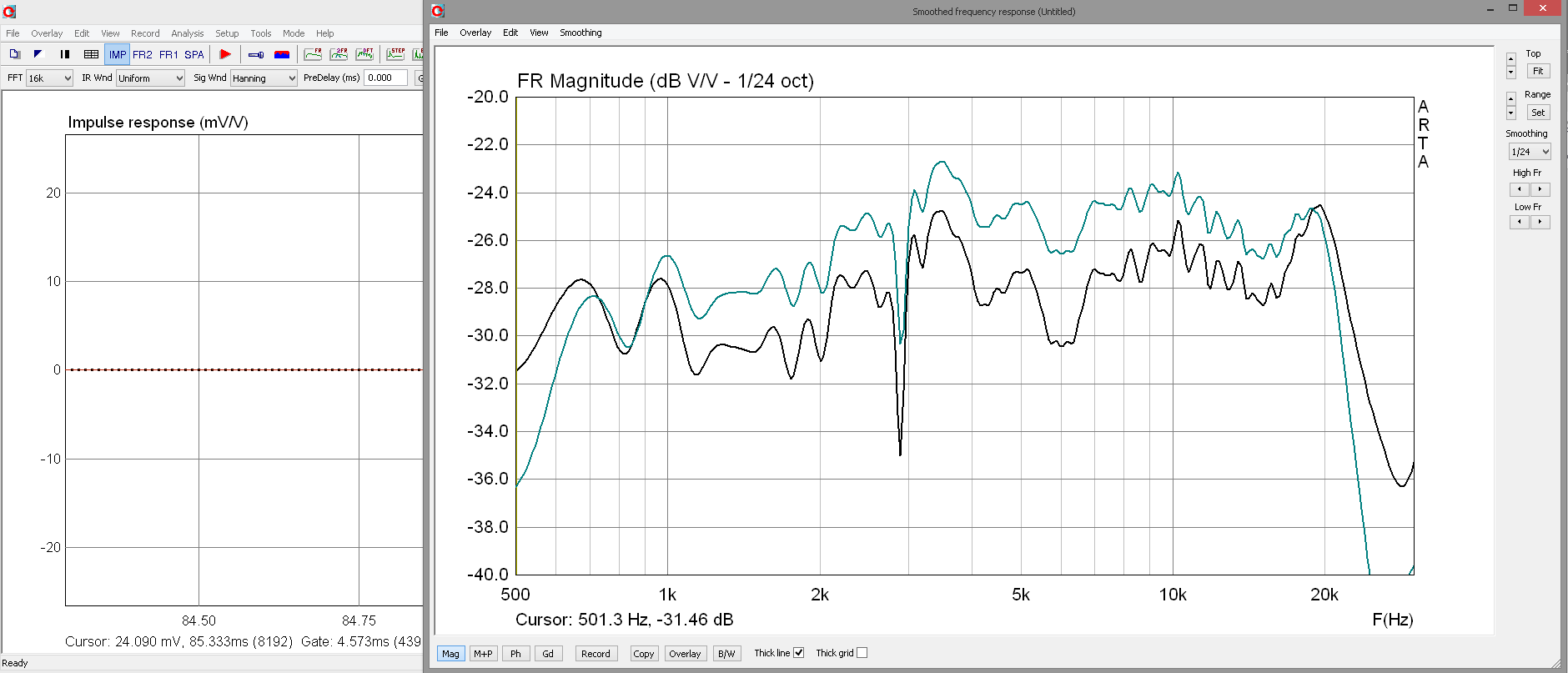The image size is (1568, 673).
Task: Open the IR Wnd Uniform dropdown
Action: [150, 78]
